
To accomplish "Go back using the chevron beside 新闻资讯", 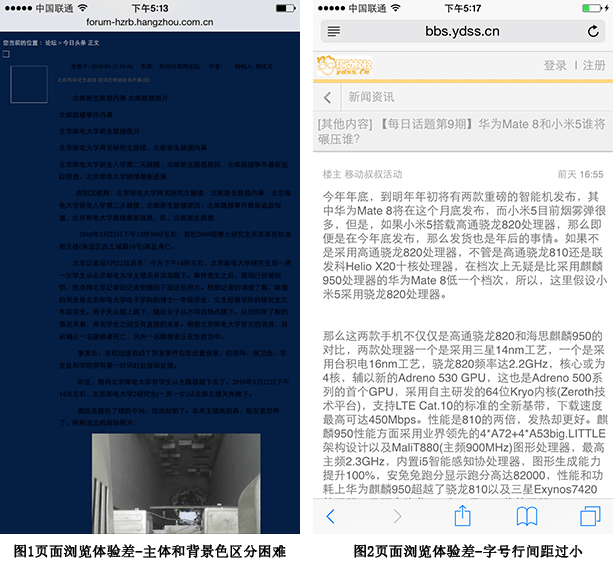I will 328,97.
